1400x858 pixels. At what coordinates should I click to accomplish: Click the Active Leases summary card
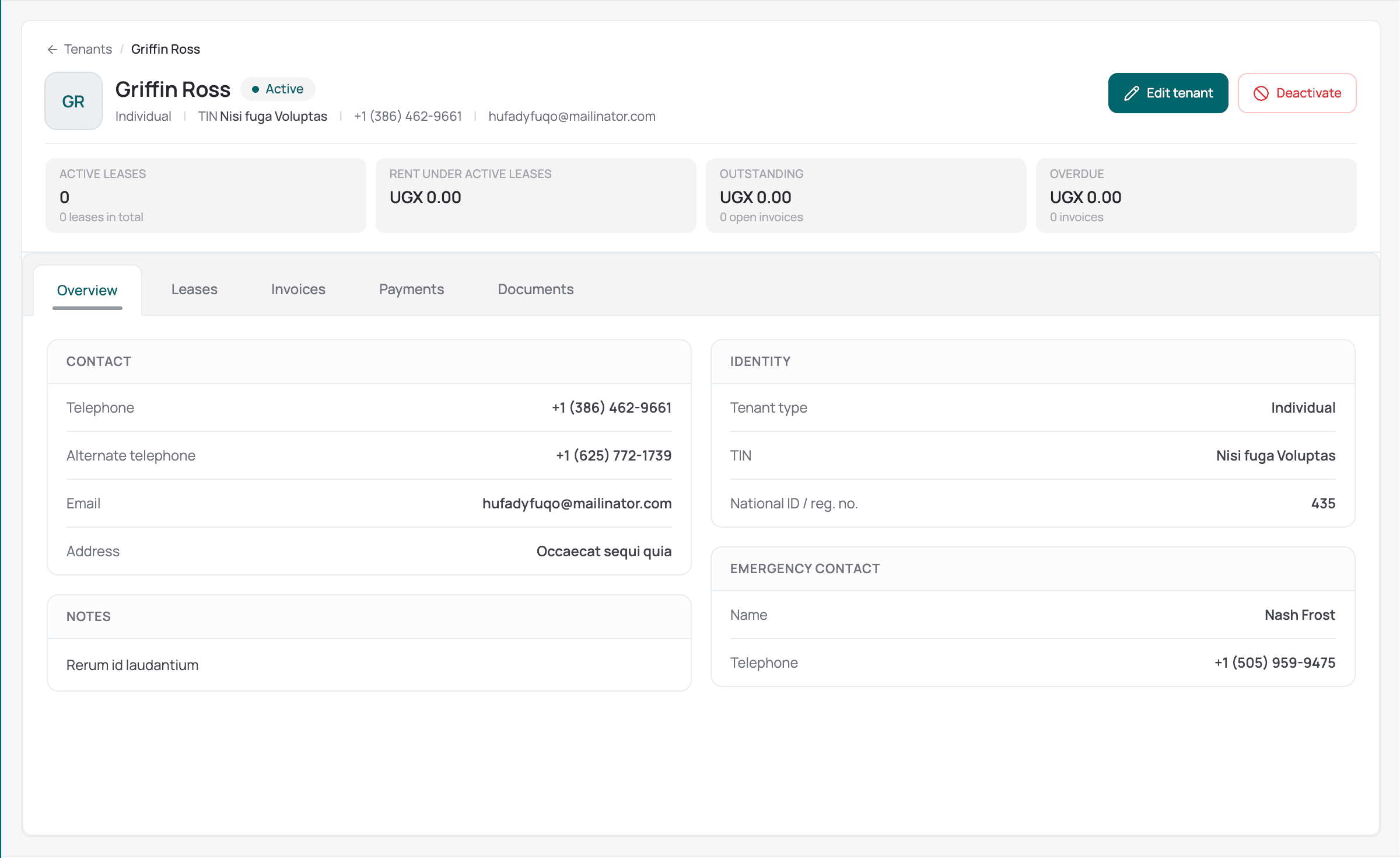pos(206,196)
